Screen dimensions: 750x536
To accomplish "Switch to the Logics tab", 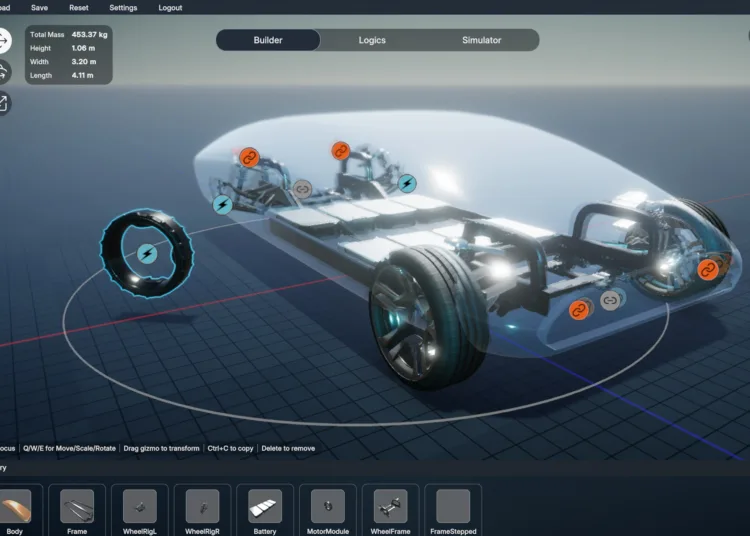I will tap(372, 40).
